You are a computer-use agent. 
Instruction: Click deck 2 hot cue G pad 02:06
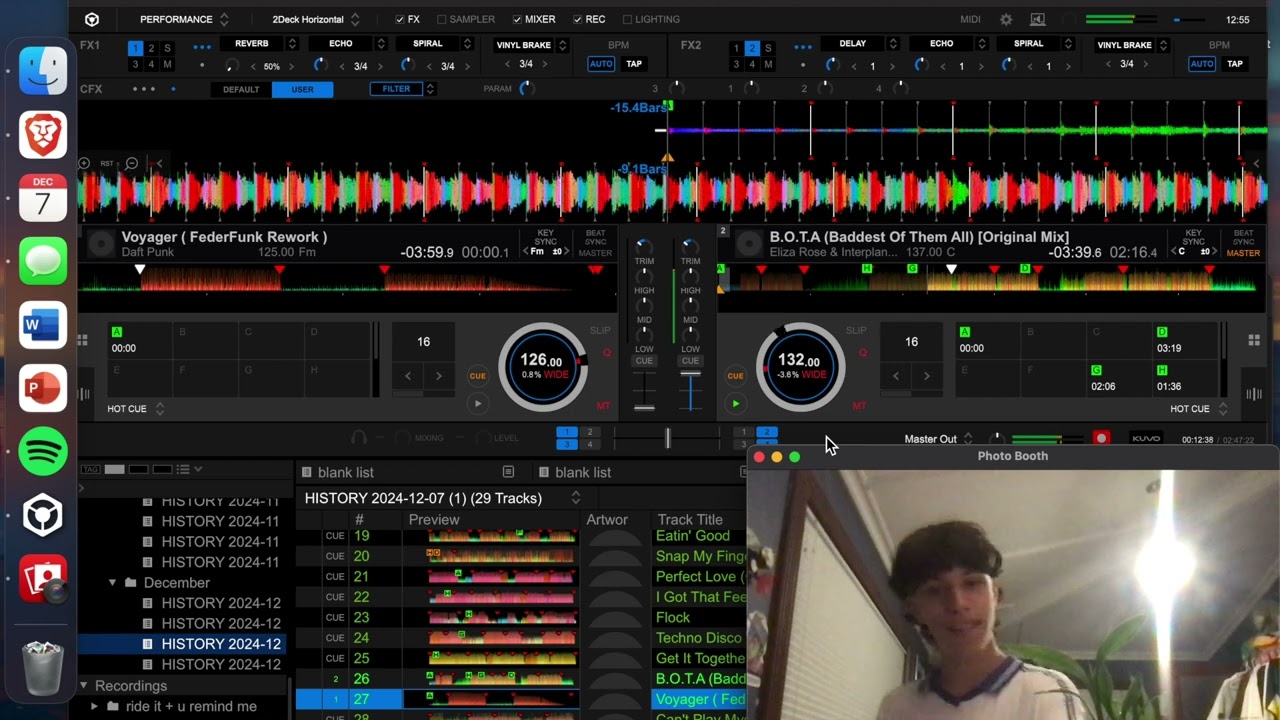(1119, 379)
